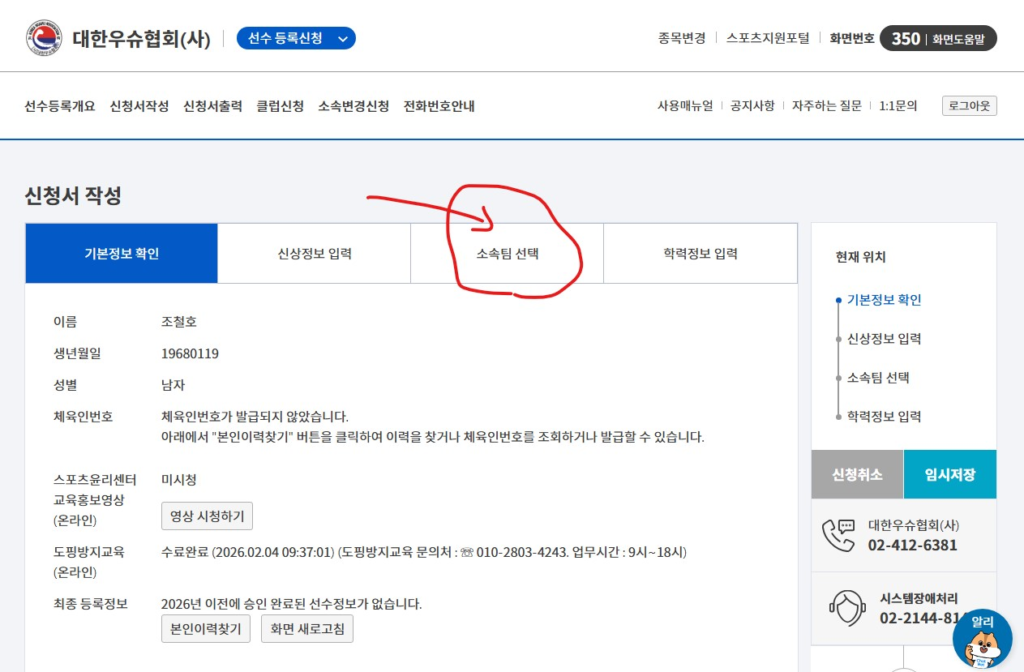Select the 소속팀 선택 tab
This screenshot has width=1024, height=672.
tap(507, 254)
